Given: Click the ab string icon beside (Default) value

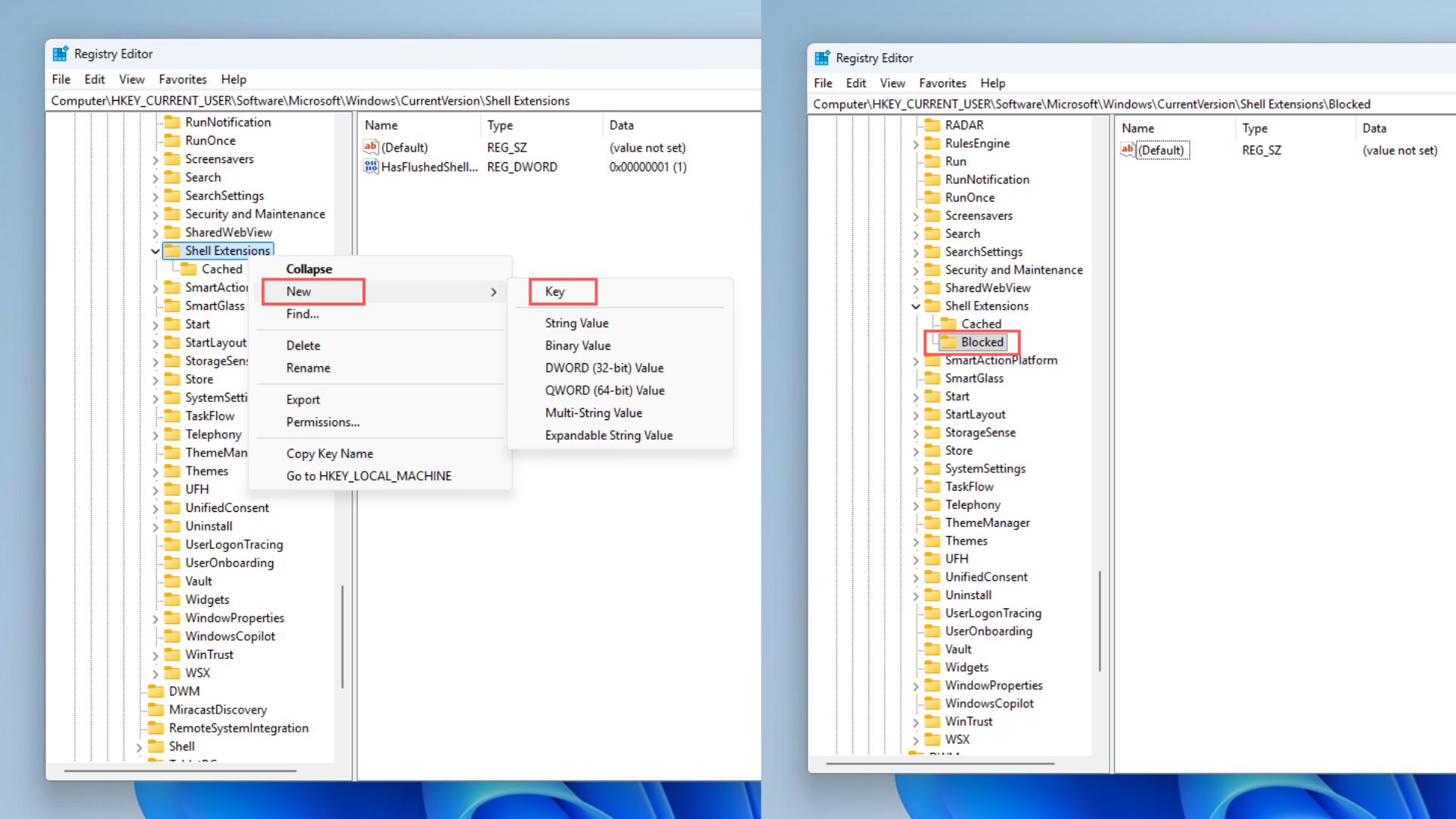Looking at the screenshot, I should pyautogui.click(x=371, y=147).
